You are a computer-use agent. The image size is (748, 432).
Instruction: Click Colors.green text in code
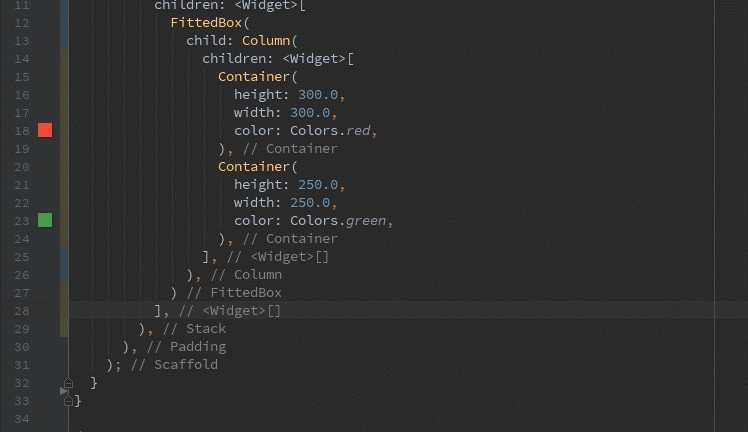click(x=338, y=221)
